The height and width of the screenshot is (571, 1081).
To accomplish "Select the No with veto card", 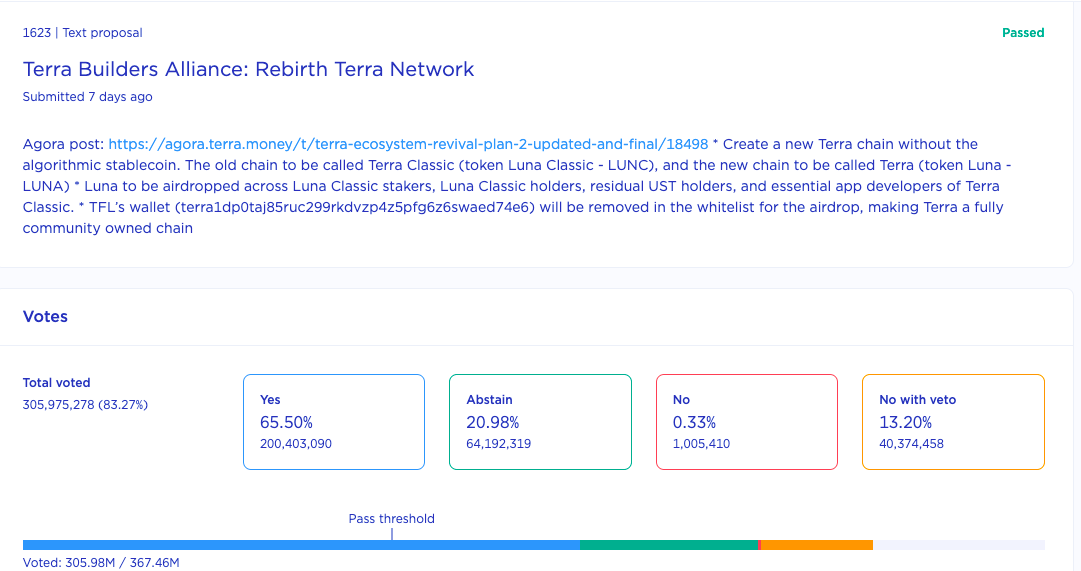I will tap(953, 422).
